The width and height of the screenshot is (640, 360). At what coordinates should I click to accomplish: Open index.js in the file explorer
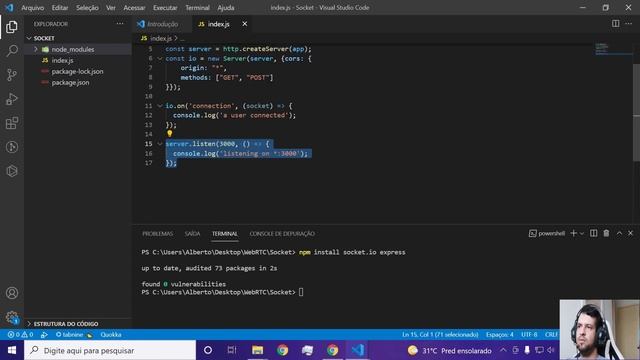point(62,60)
